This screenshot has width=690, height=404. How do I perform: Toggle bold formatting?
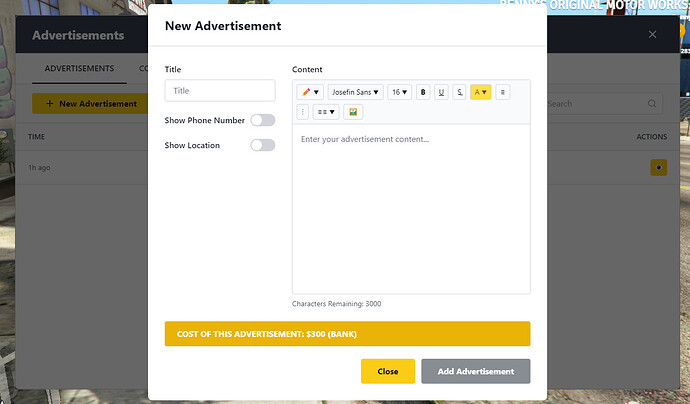(x=424, y=92)
